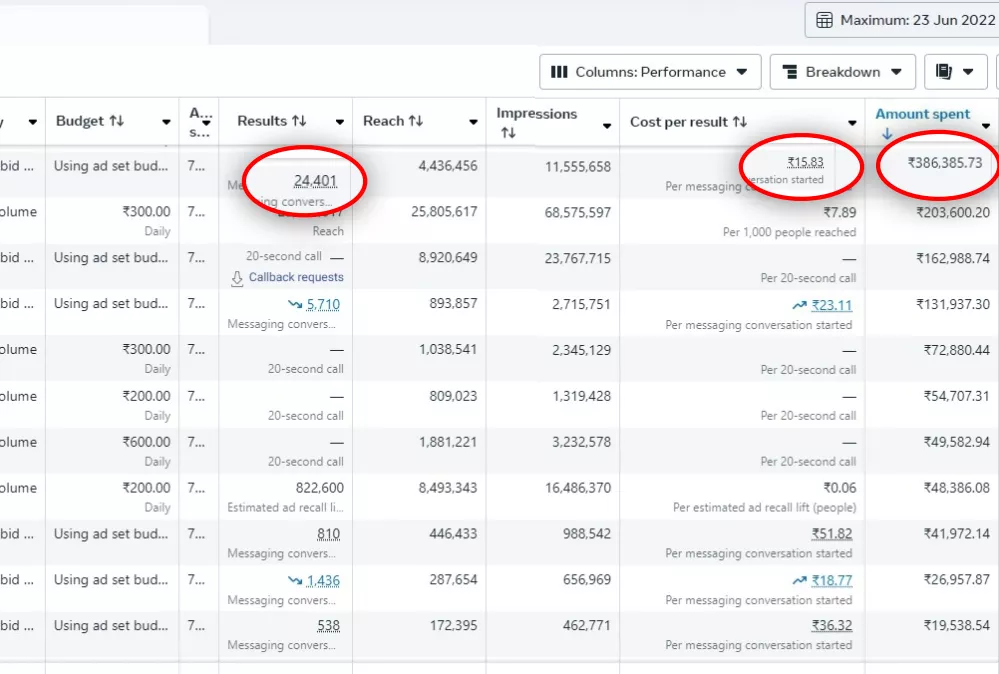The width and height of the screenshot is (999, 674).
Task: Click the Callback requests download icon
Action: click(x=237, y=278)
